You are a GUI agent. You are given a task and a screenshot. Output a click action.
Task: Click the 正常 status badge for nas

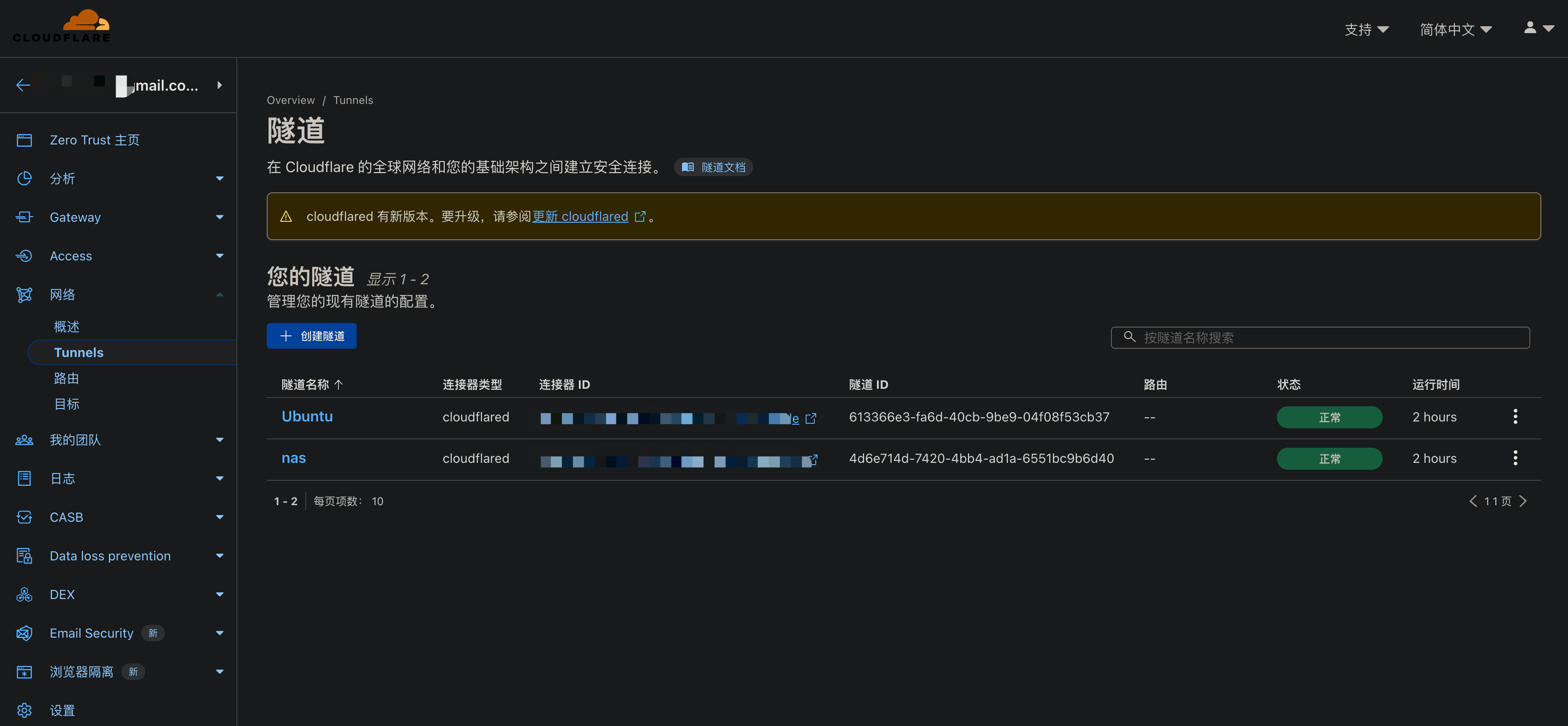click(1329, 459)
